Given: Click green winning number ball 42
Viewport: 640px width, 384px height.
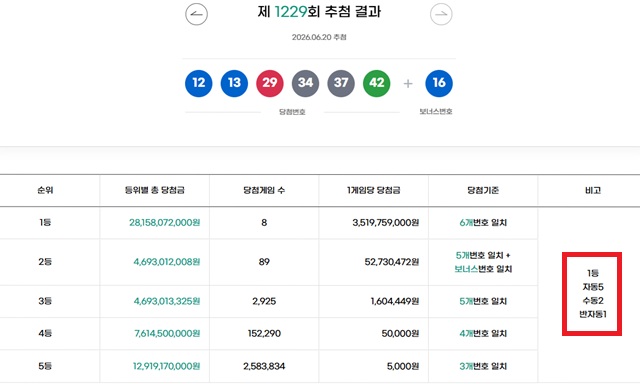Looking at the screenshot, I should 377,83.
